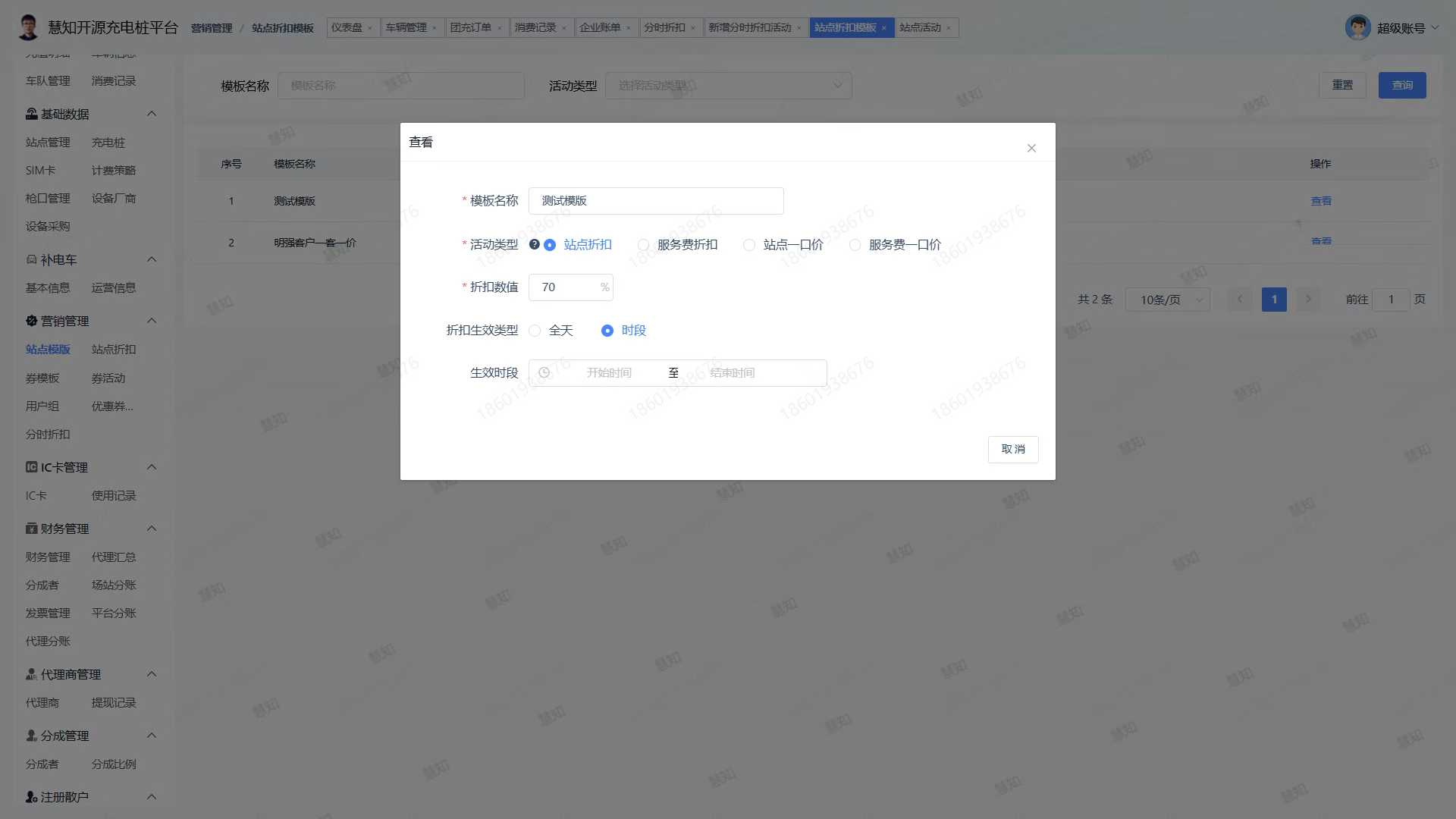Click the platform logo avatar at top left
This screenshot has width=1456, height=819.
coord(28,27)
